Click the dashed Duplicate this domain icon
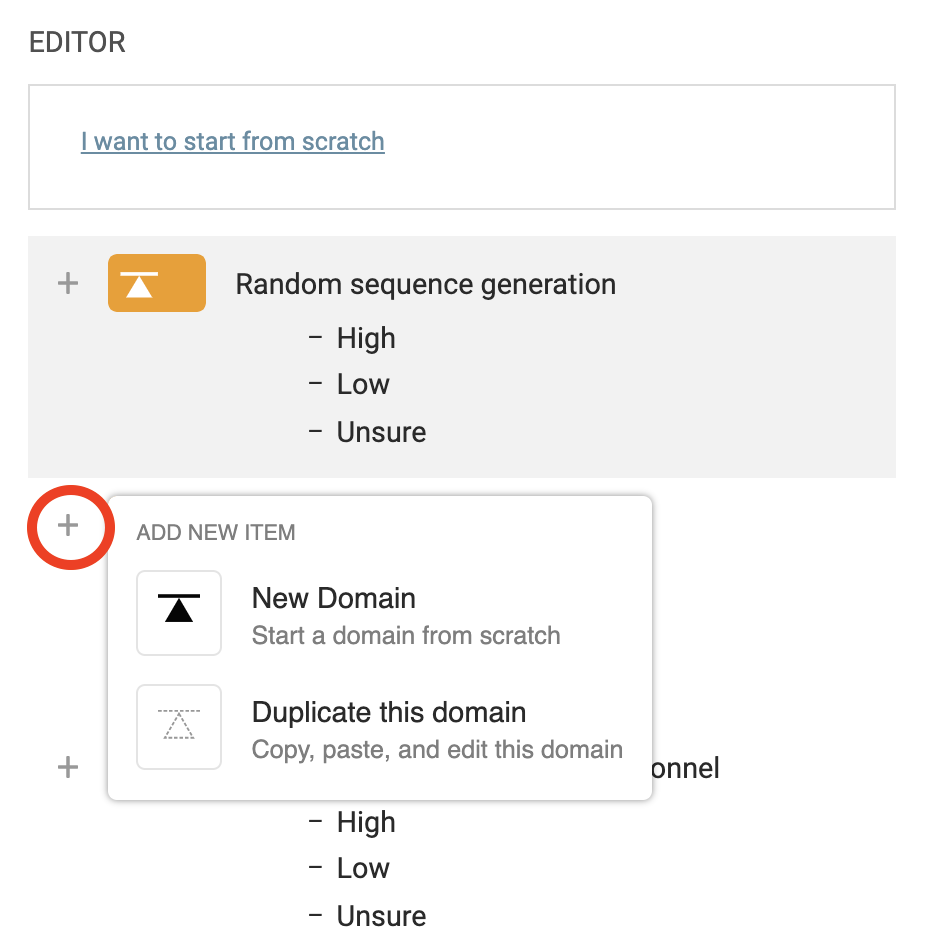 (x=179, y=727)
